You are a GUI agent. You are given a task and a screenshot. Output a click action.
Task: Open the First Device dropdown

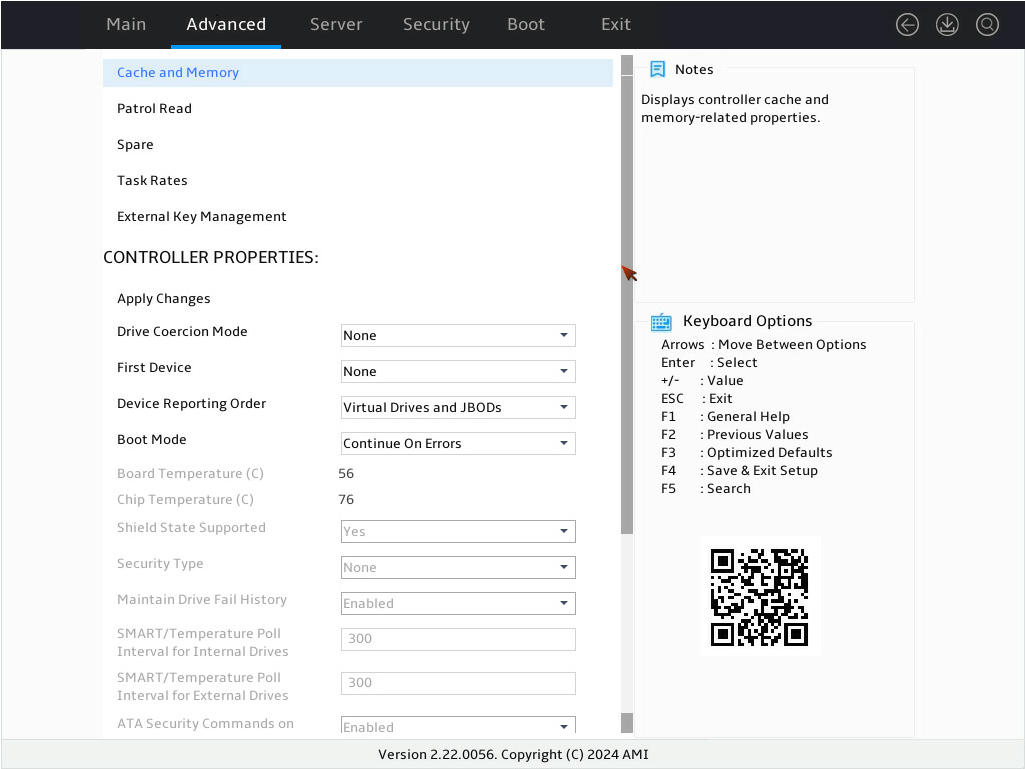click(x=458, y=371)
